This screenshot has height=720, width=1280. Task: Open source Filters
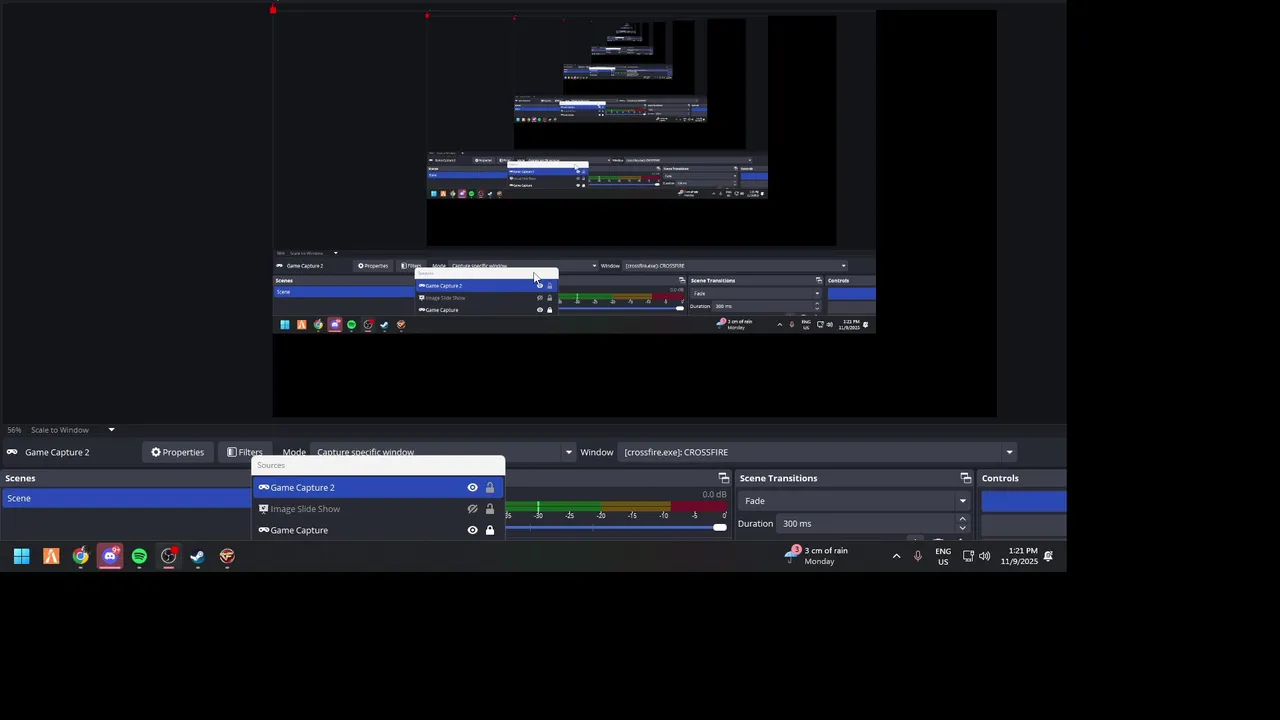click(244, 452)
